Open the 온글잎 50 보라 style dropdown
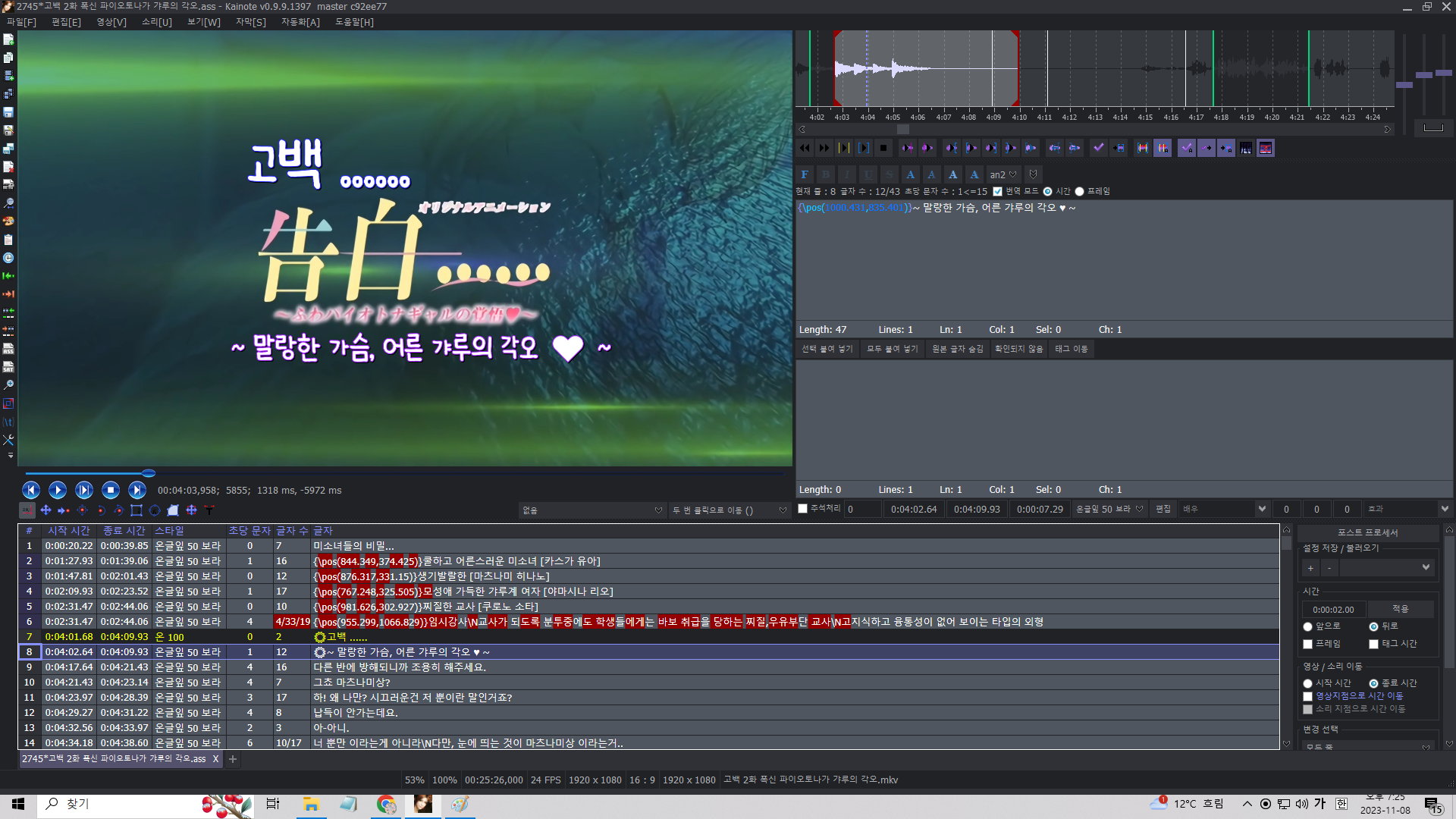 click(x=1109, y=510)
